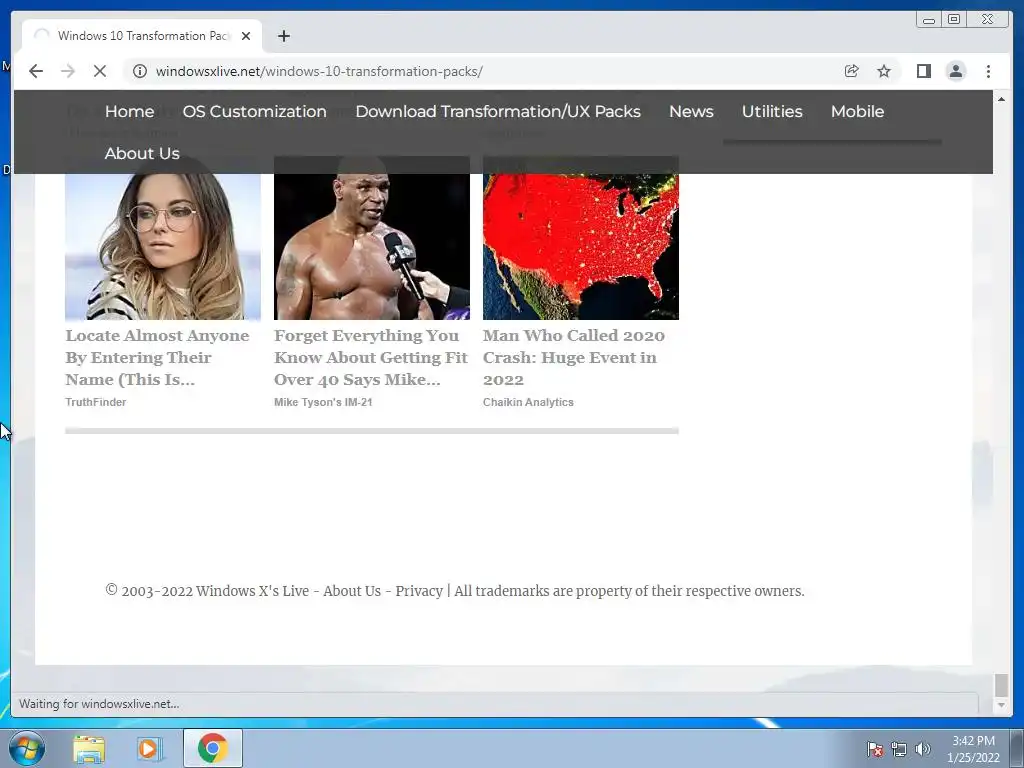Click the Mike Tyson's IM-21 sponsor label
The width and height of the screenshot is (1024, 768).
(x=323, y=402)
